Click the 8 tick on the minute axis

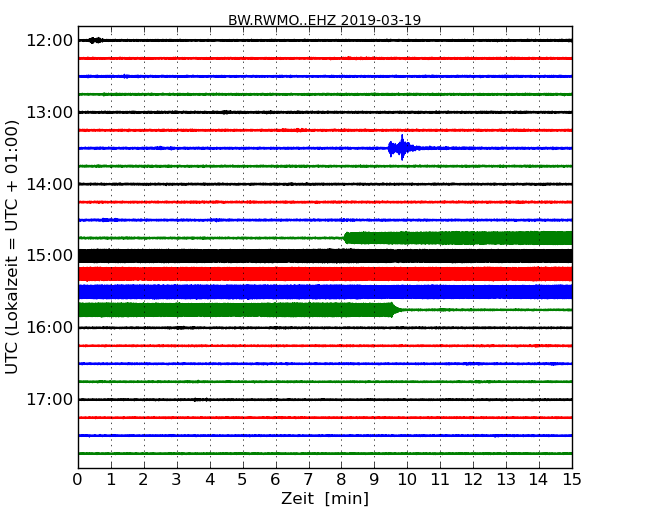tap(342, 480)
